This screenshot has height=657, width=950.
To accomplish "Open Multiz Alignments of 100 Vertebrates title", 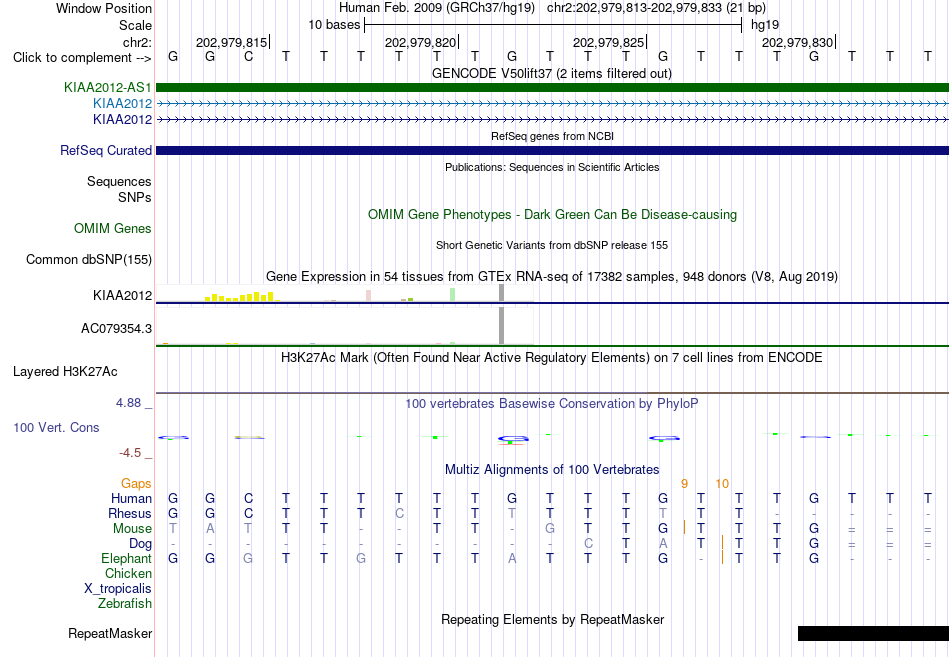I will tap(552, 470).
